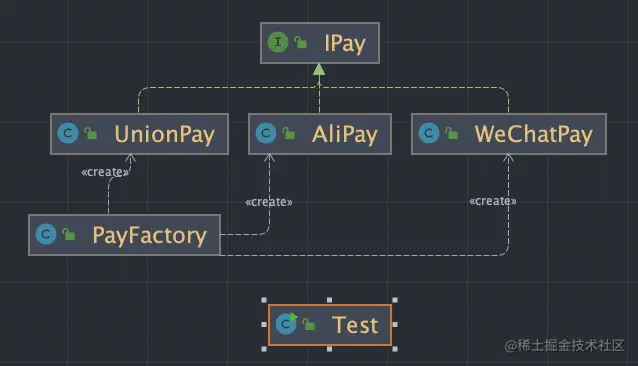Grab the bottom-middle selection handle of Test
The height and width of the screenshot is (366, 638).
click(330, 349)
